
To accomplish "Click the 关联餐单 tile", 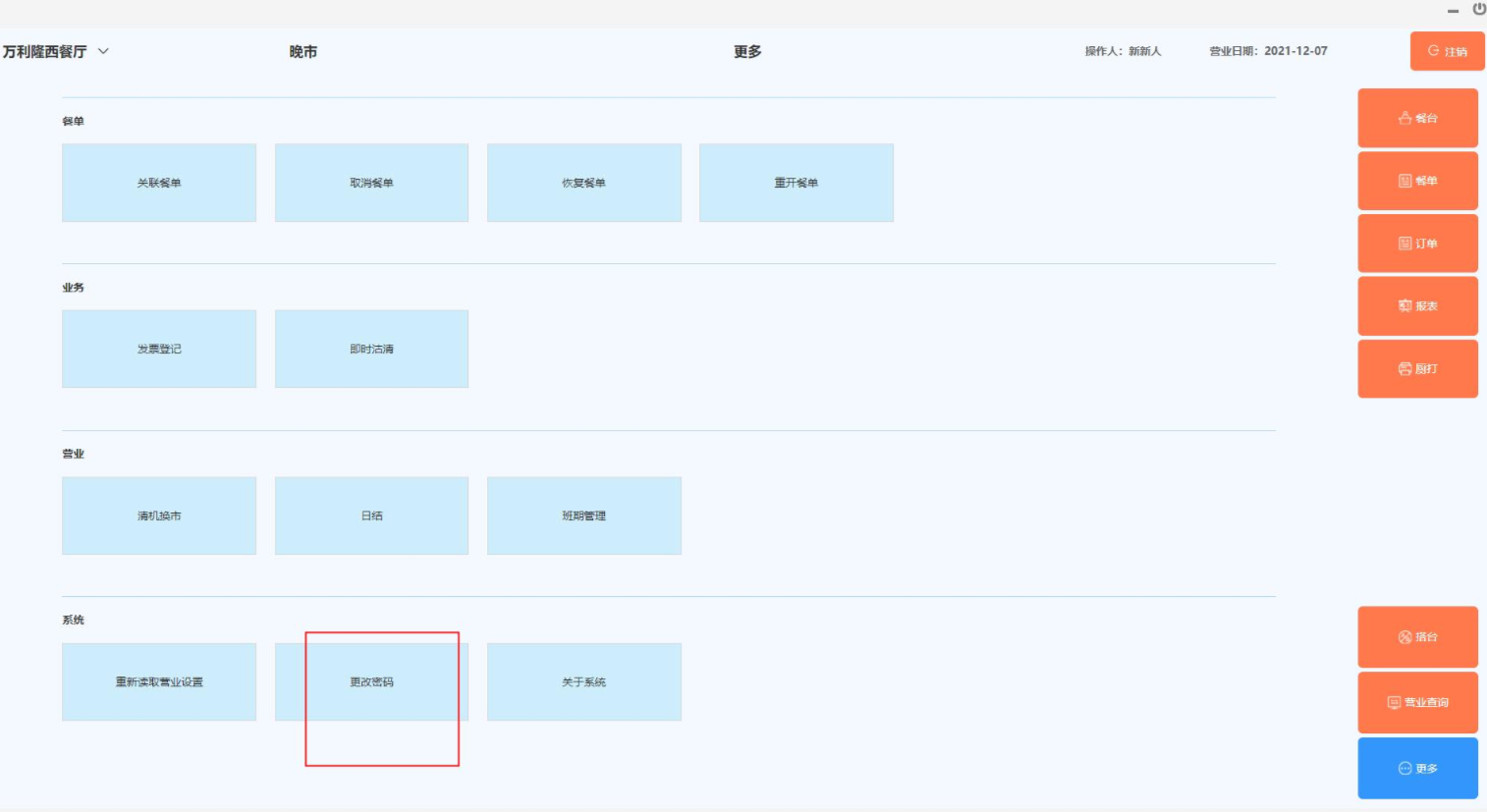I will coord(159,183).
